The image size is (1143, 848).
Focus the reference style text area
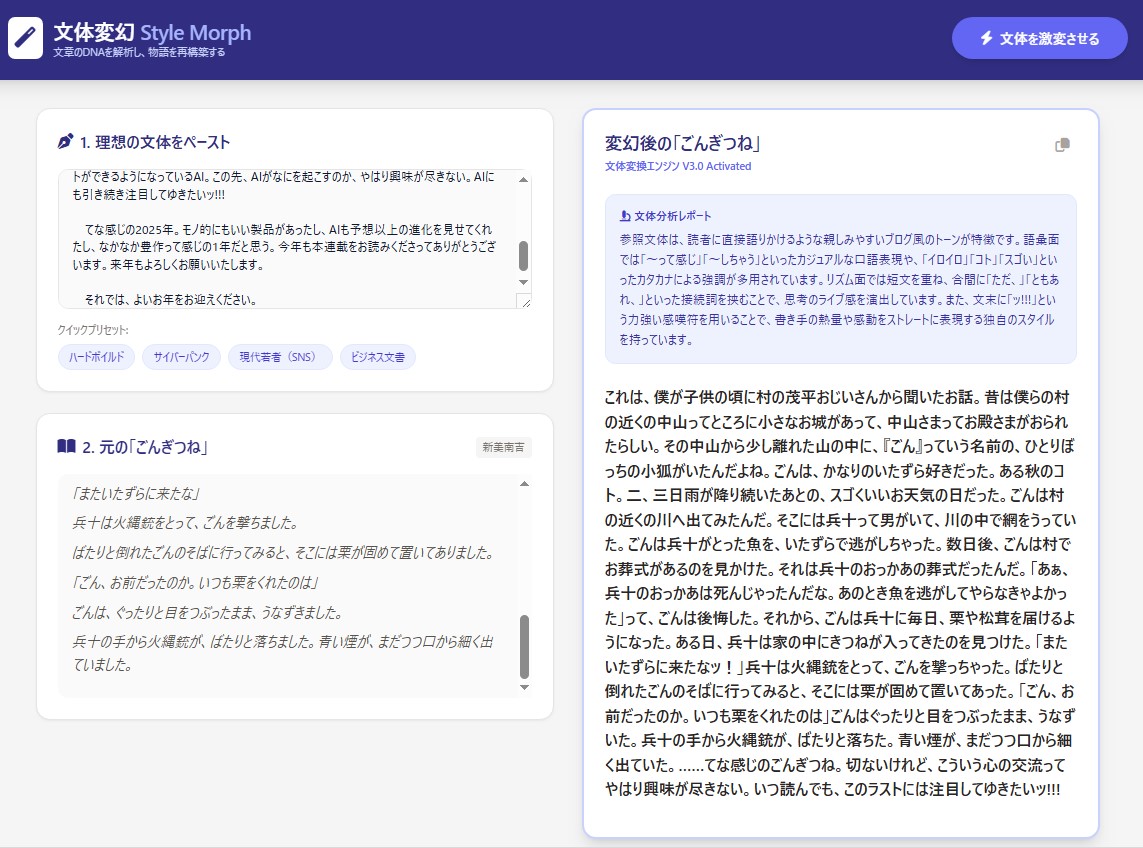pyautogui.click(x=285, y=238)
